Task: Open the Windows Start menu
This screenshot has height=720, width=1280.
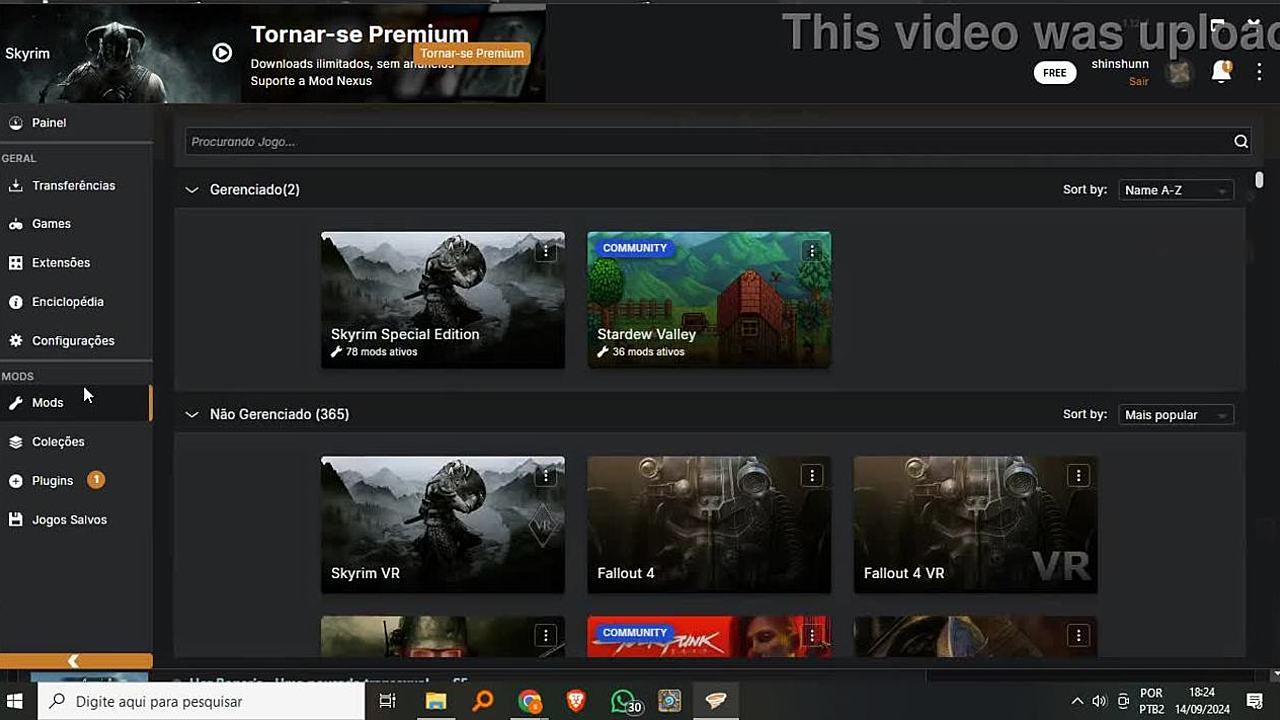Action: 15,701
